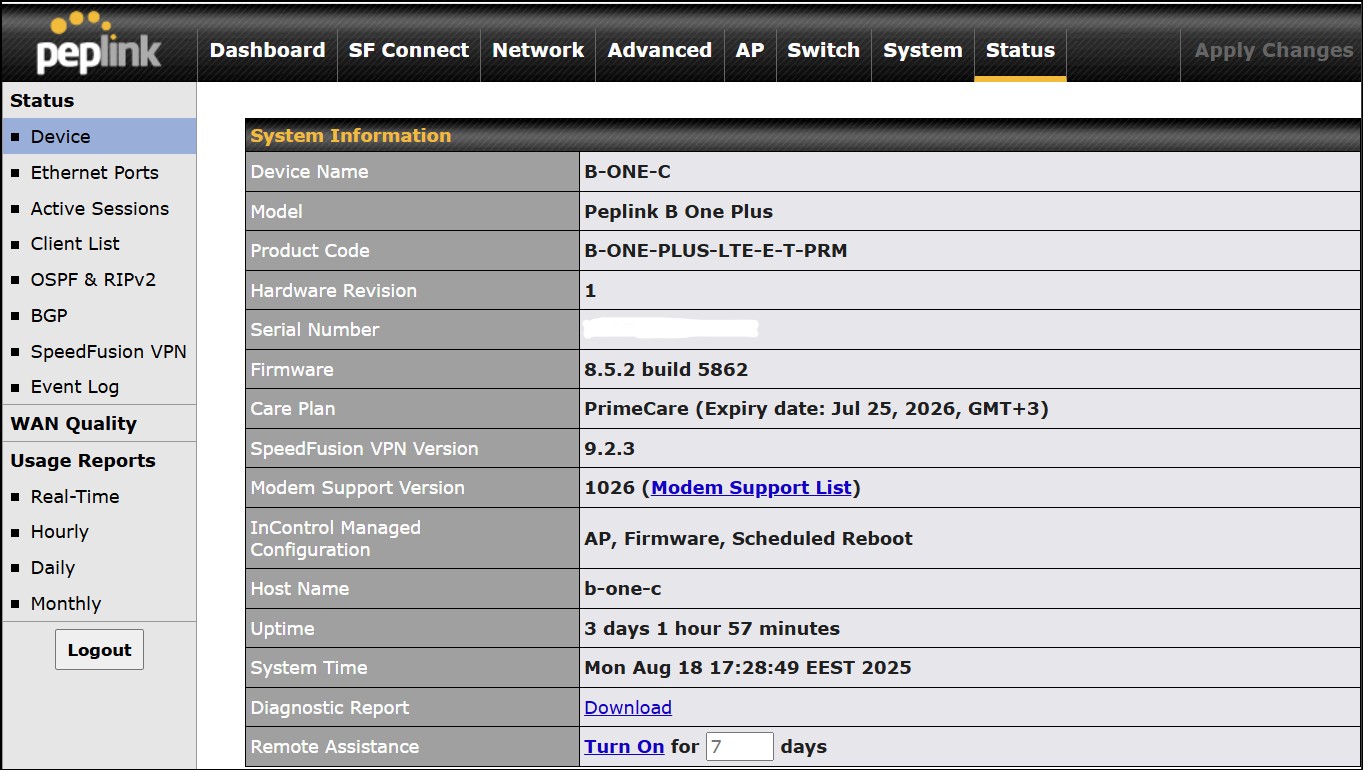Open OSPF & RIPv2 status
This screenshot has width=1363, height=770.
[x=94, y=280]
